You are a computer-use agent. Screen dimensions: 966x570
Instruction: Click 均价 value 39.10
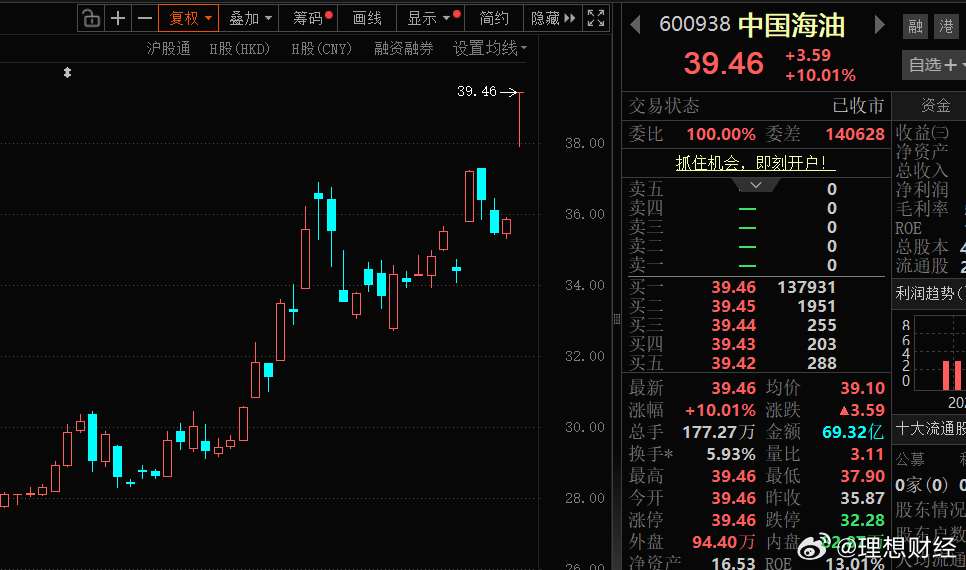click(862, 388)
